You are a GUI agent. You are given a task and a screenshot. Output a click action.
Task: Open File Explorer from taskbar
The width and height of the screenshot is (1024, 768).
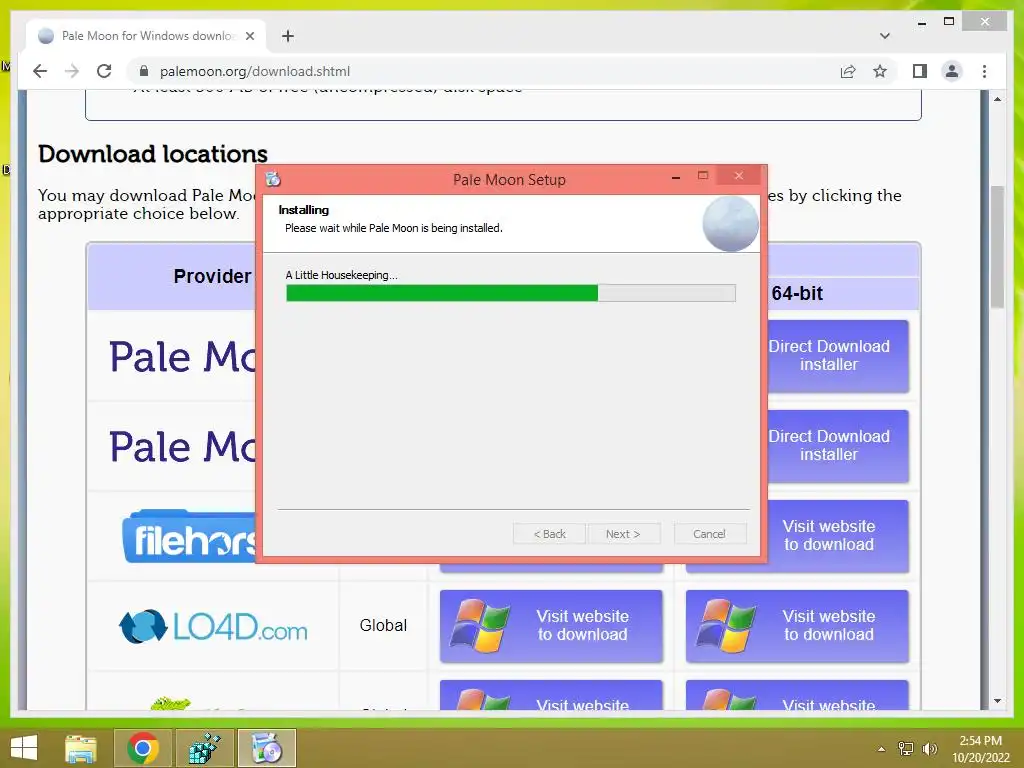81,748
